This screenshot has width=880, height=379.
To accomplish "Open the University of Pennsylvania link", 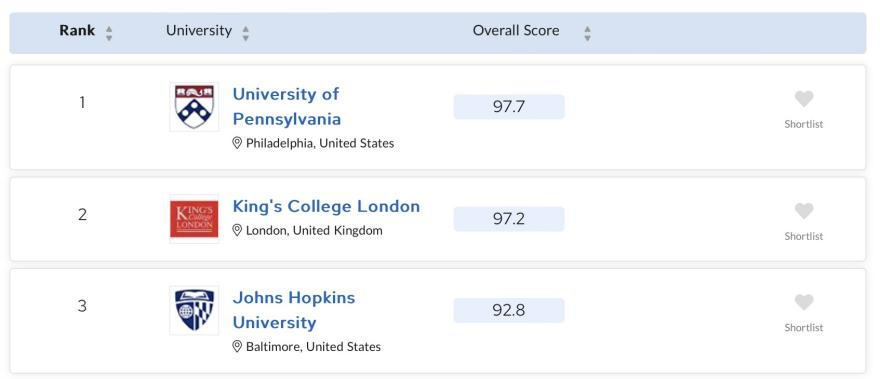I will 287,107.
